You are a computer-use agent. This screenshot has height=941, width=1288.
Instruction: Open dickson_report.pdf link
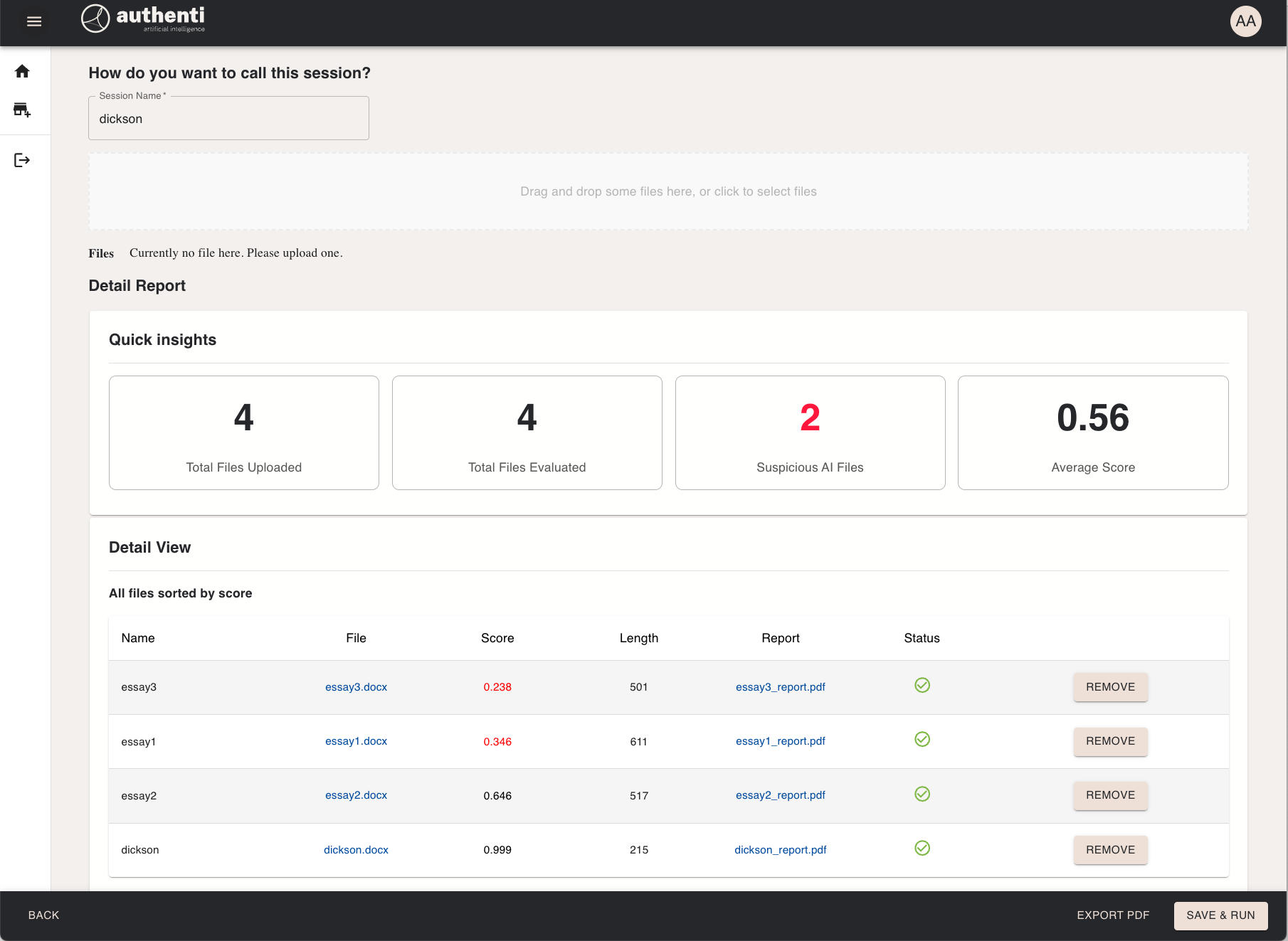coord(781,850)
